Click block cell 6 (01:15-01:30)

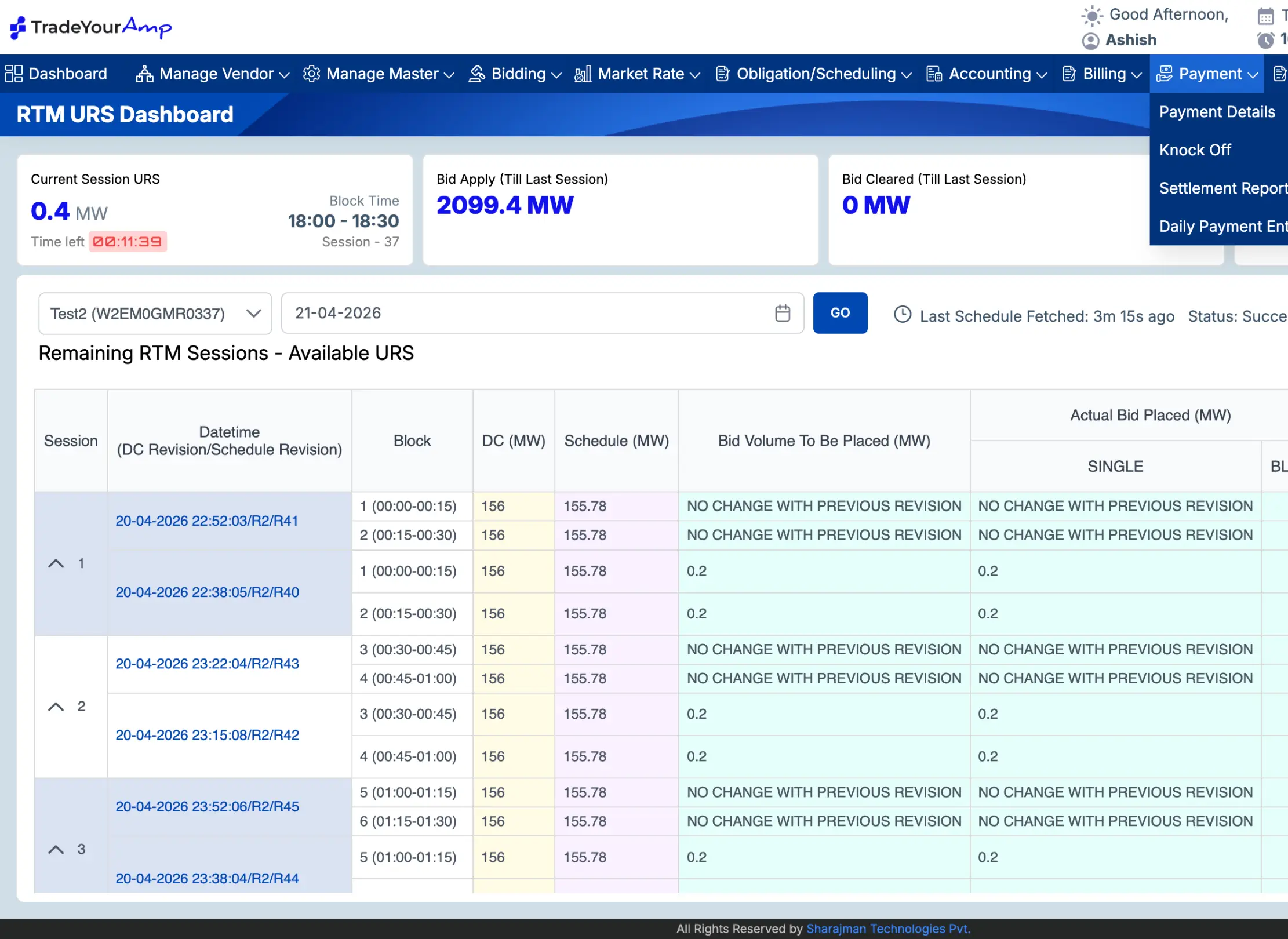pyautogui.click(x=412, y=821)
